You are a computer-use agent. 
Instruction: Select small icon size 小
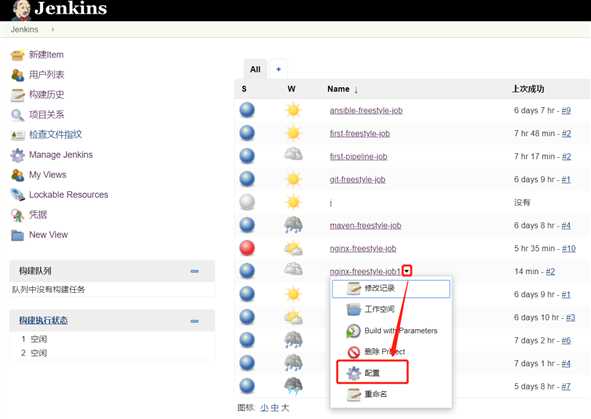(264, 408)
